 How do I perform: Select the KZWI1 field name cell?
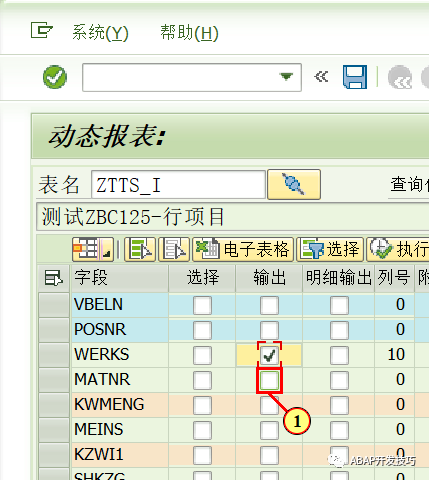coord(119,455)
